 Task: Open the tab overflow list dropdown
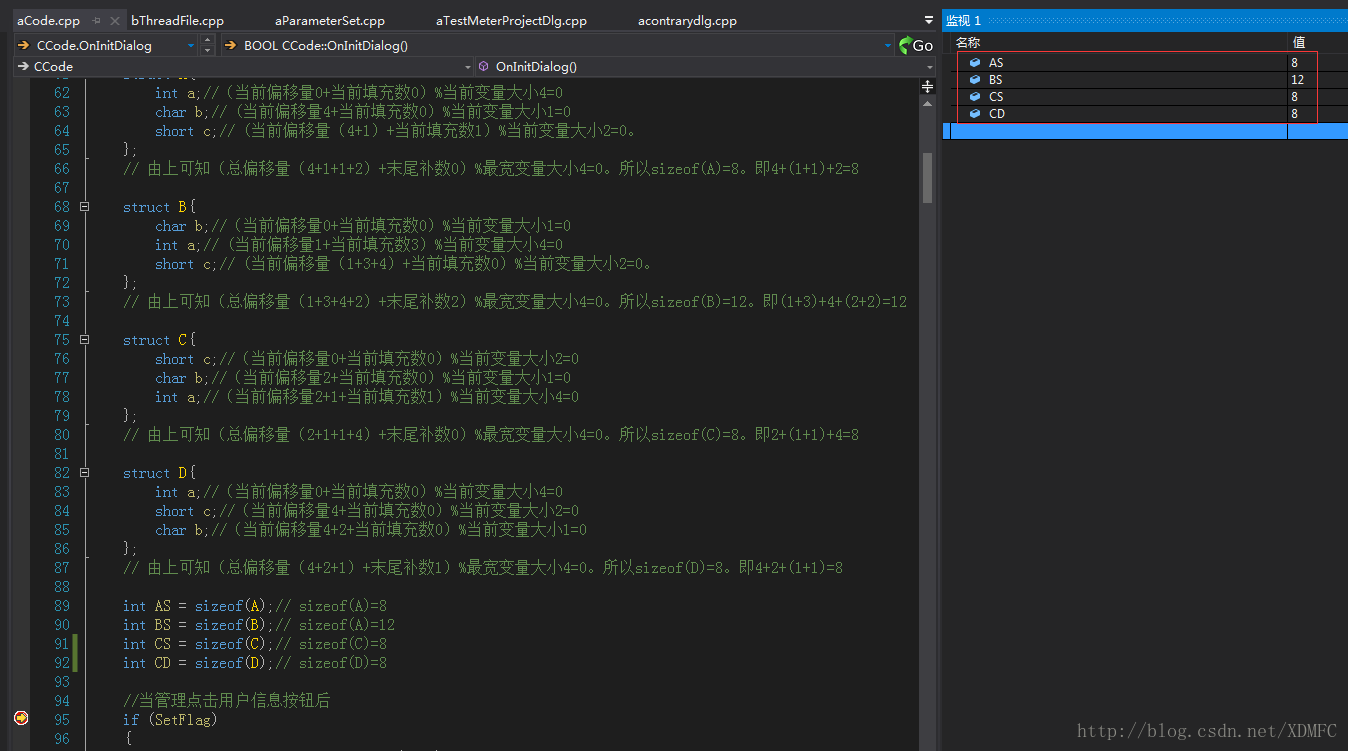click(x=929, y=20)
